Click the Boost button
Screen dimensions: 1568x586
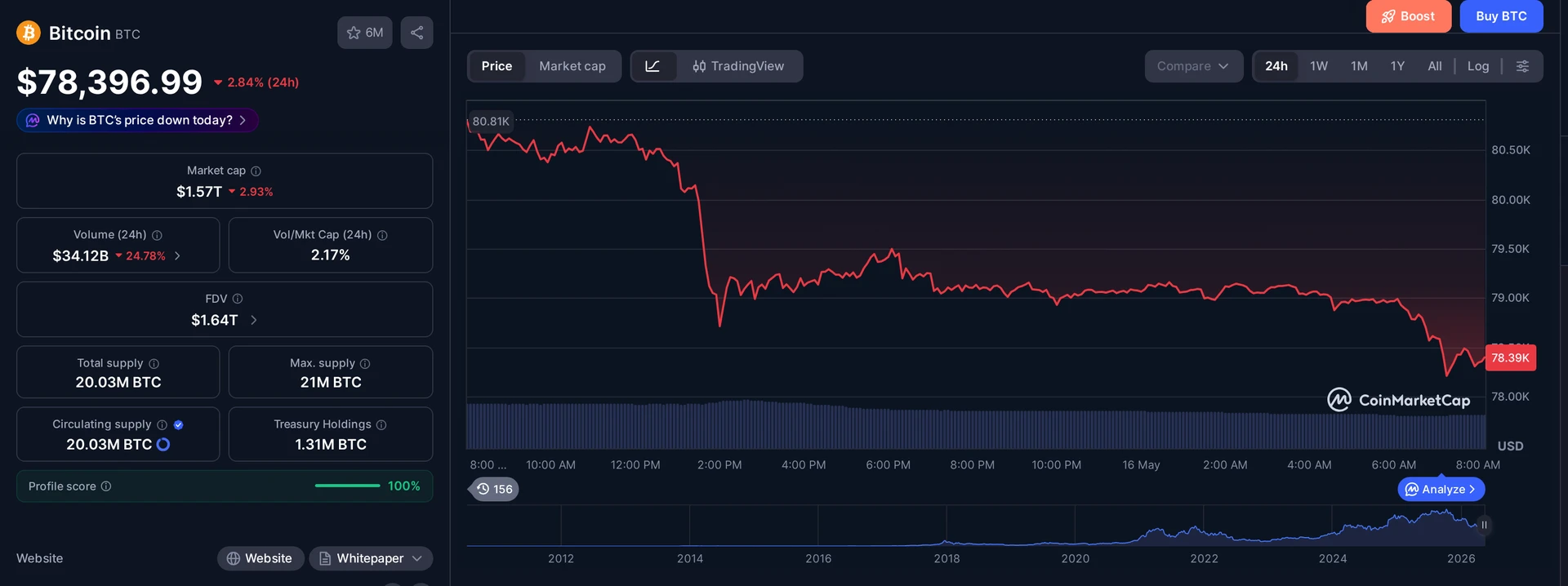tap(1408, 16)
